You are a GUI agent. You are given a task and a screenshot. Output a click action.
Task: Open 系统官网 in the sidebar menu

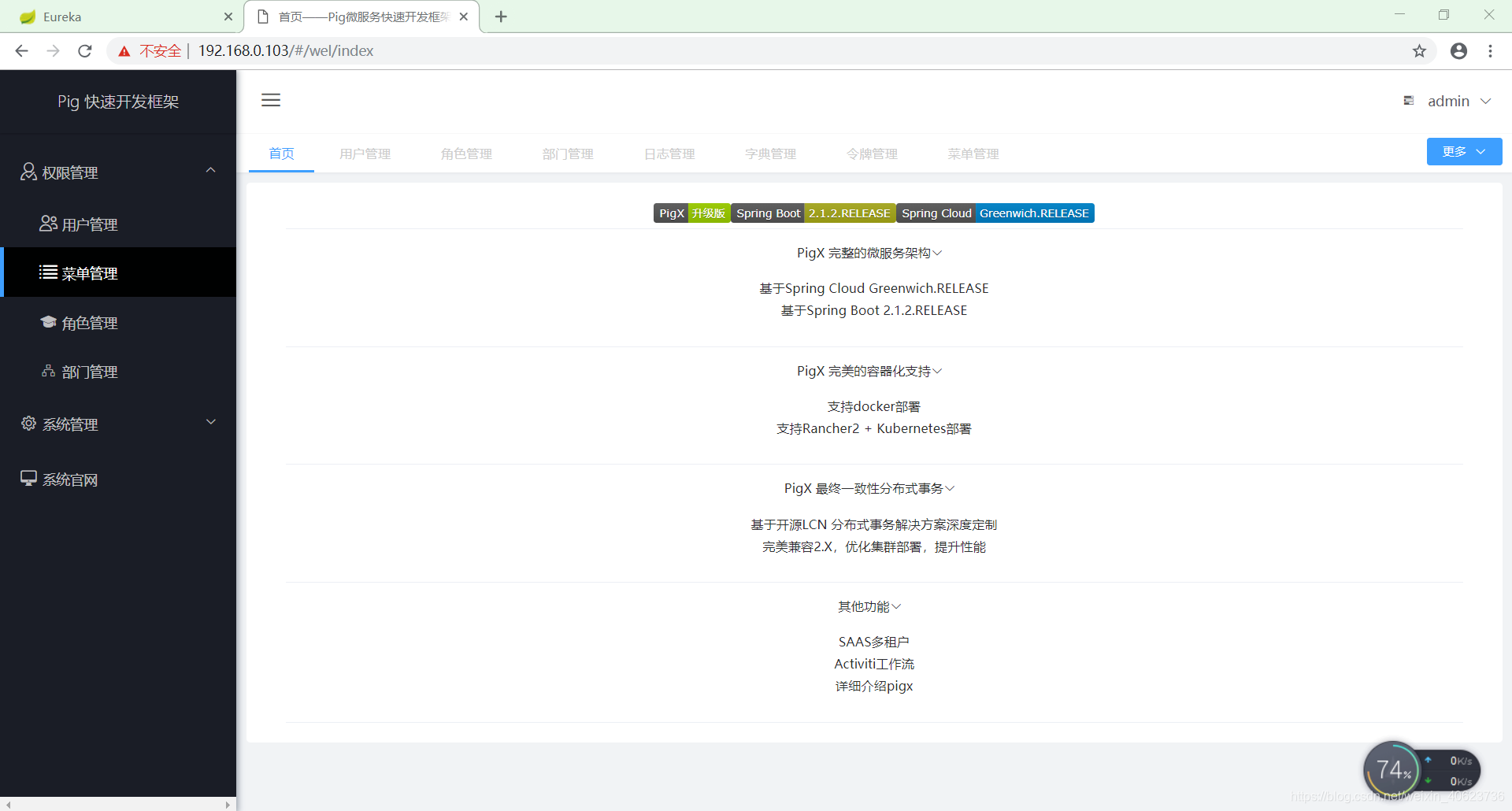[118, 480]
